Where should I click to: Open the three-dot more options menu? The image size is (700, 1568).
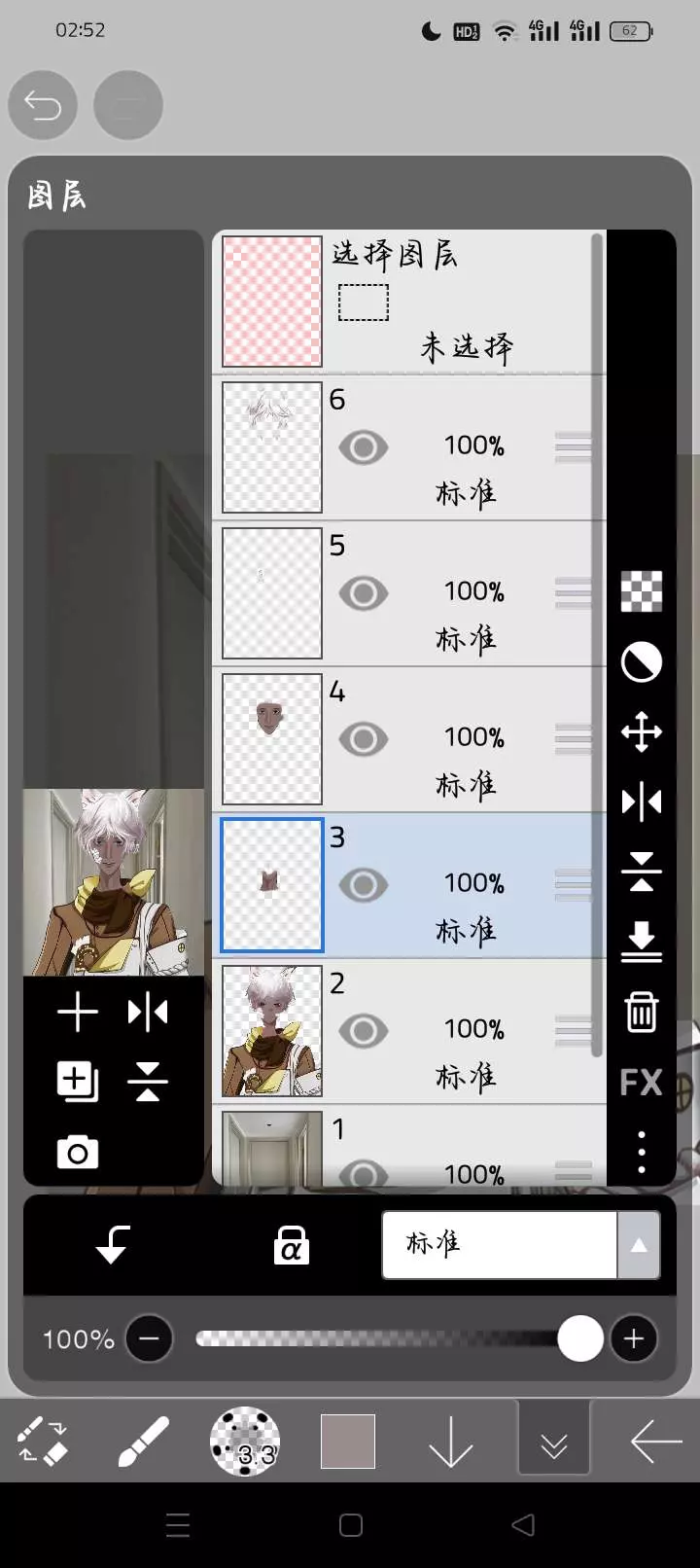coord(641,1152)
